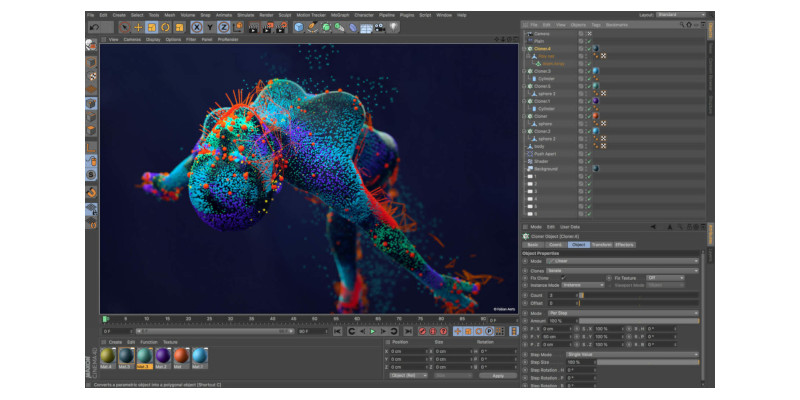The width and height of the screenshot is (800, 400).
Task: Select the Live Selection tool
Action: [x=124, y=27]
